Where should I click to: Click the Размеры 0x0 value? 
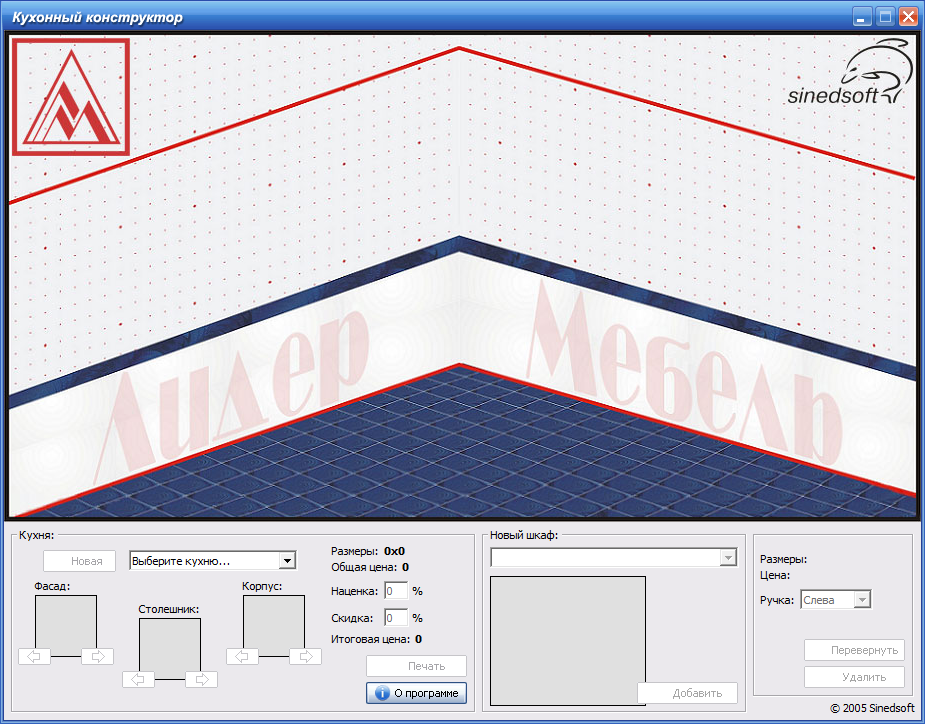394,551
